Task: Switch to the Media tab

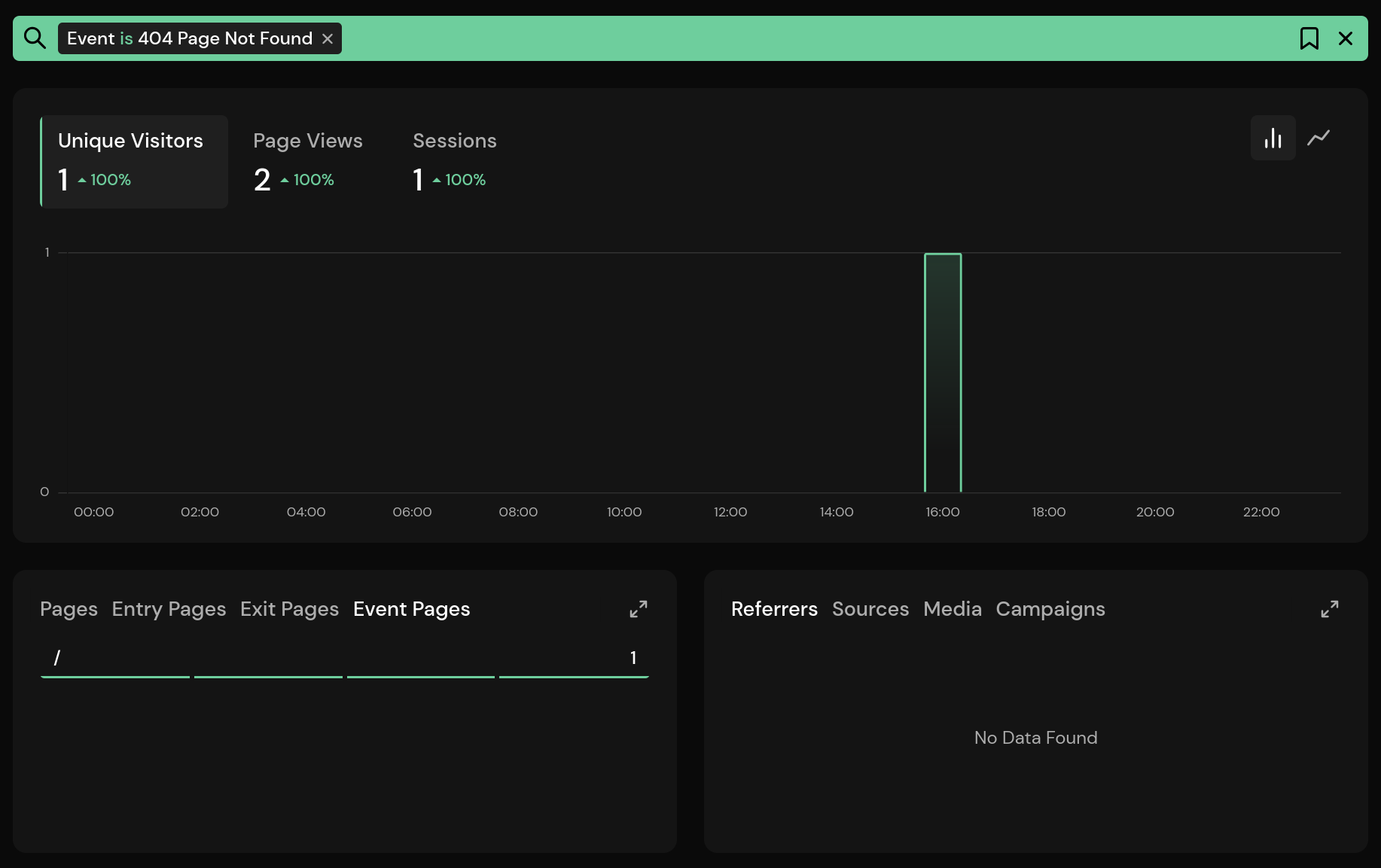Action: [952, 609]
